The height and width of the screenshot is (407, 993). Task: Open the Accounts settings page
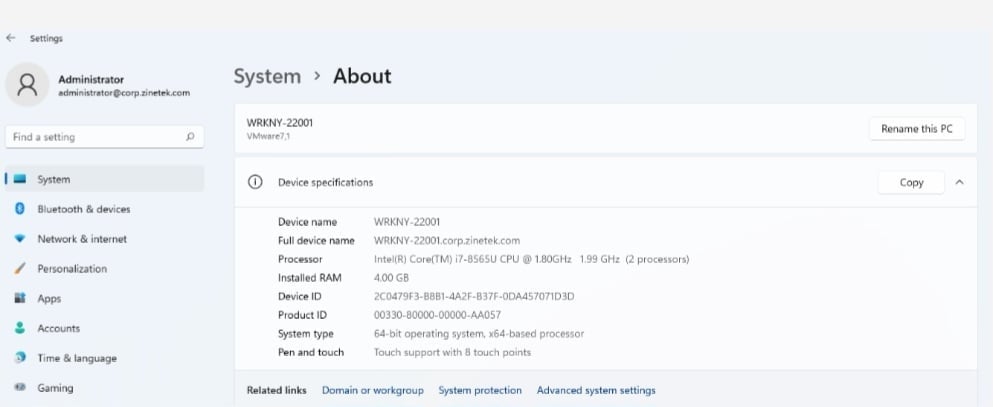104,328
